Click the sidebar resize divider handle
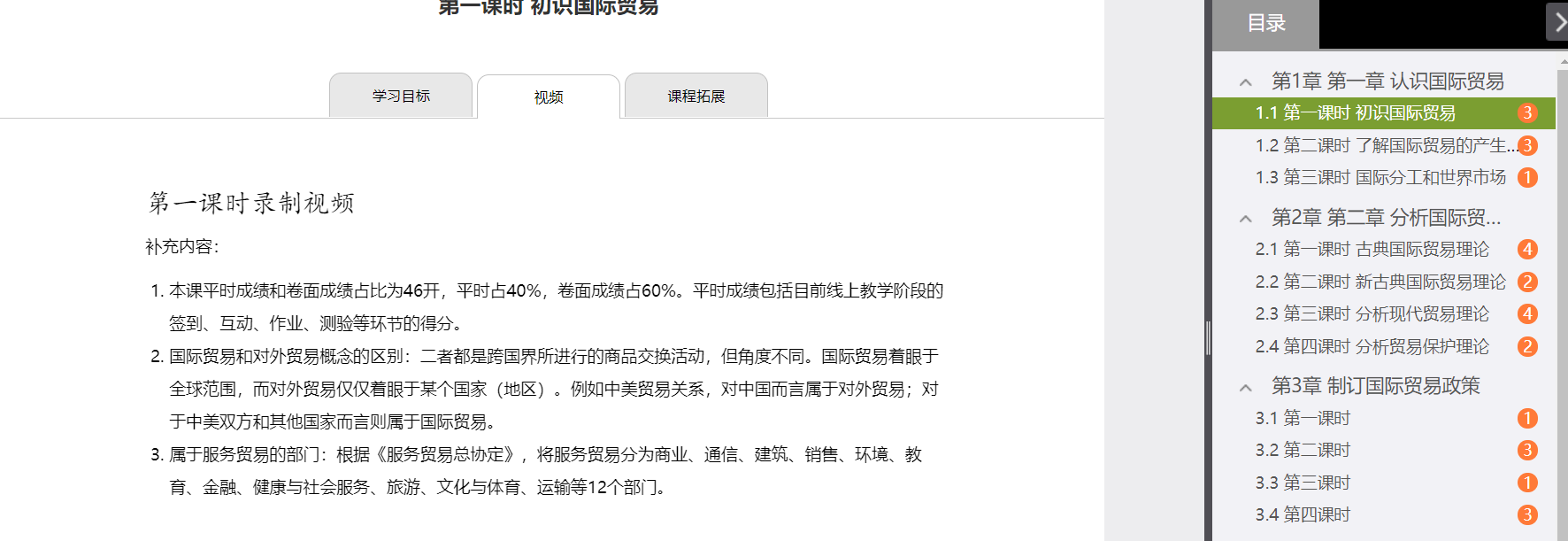The width and height of the screenshot is (1568, 541). 1208,338
